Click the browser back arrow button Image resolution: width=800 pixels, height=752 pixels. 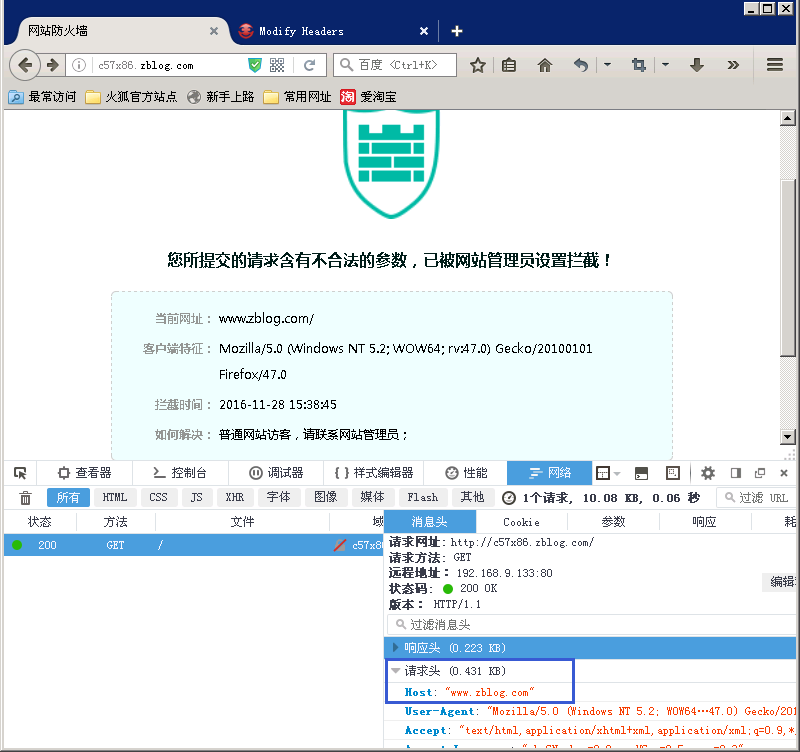26,65
